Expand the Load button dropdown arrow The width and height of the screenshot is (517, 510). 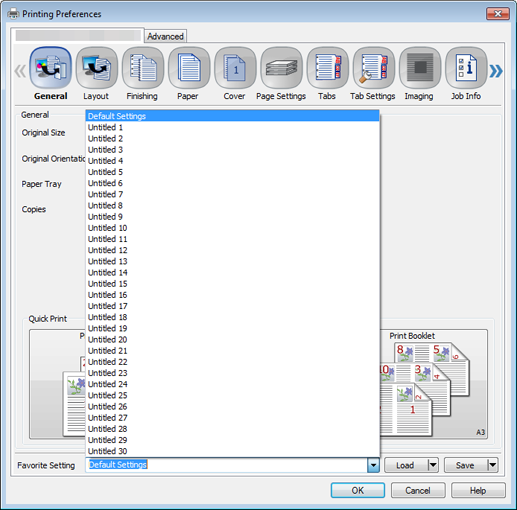coord(433,465)
